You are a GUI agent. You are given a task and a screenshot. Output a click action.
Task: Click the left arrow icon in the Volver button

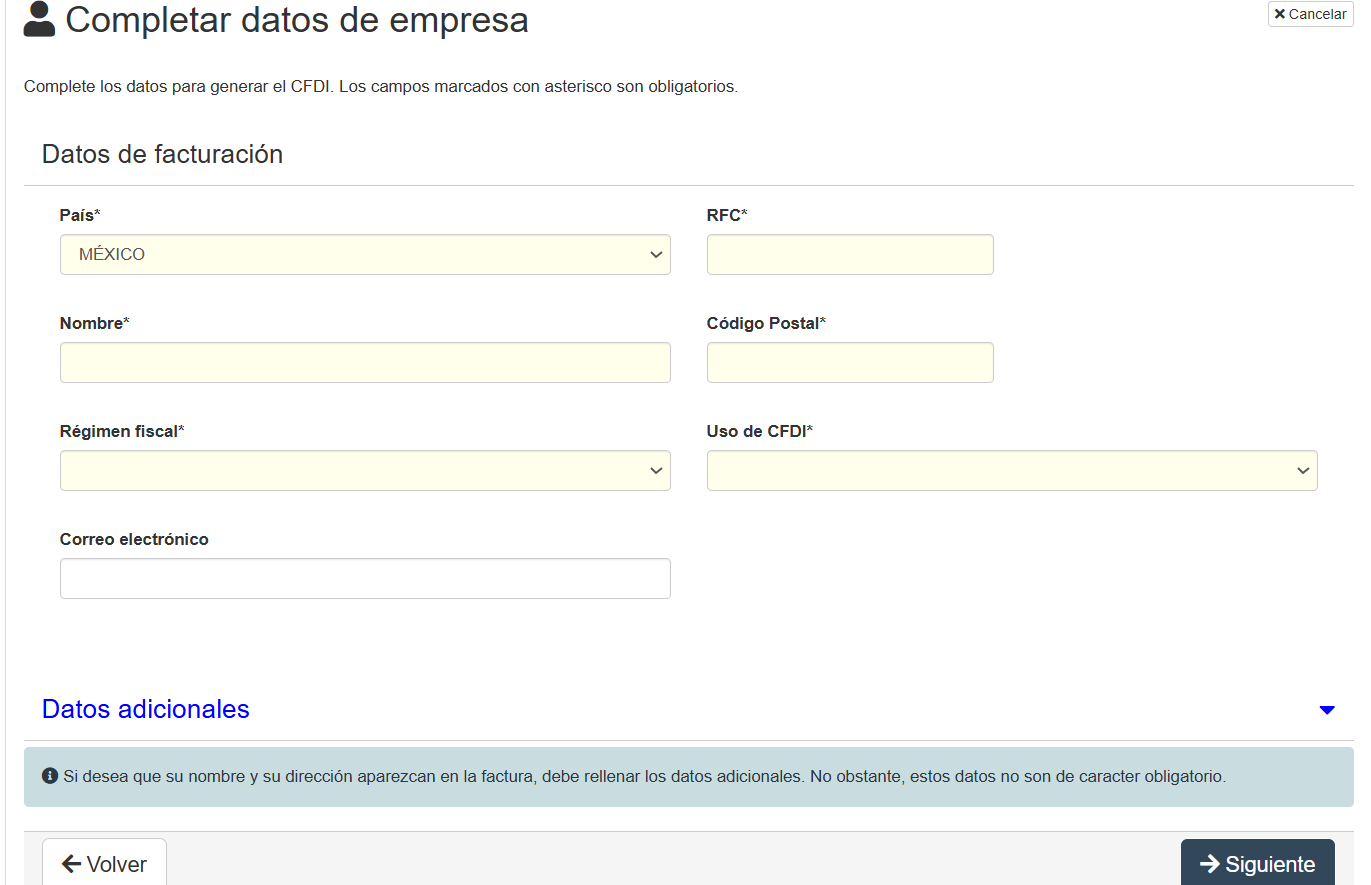(x=71, y=863)
